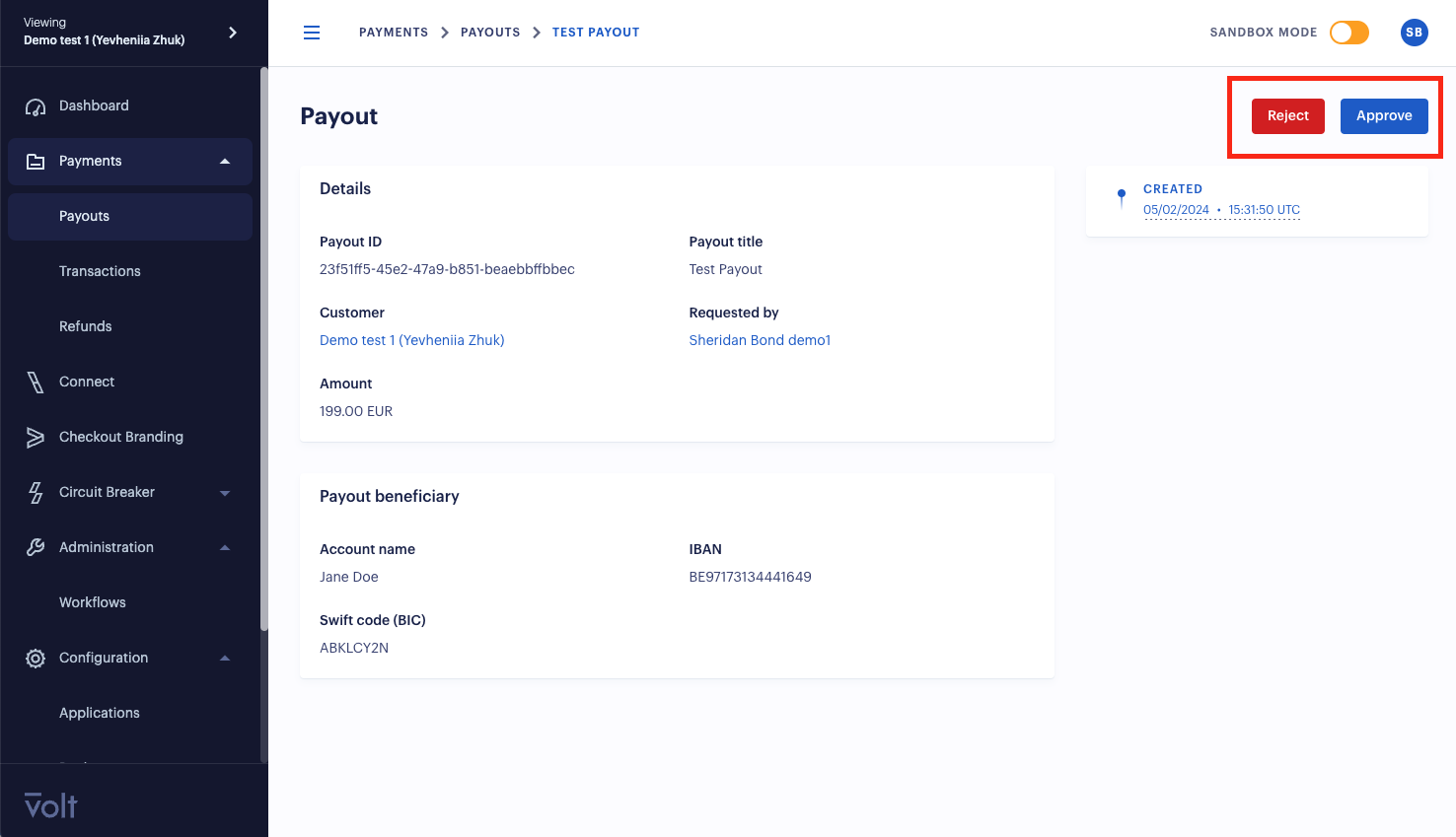
Task: Click the Connect pen icon
Action: [36, 382]
